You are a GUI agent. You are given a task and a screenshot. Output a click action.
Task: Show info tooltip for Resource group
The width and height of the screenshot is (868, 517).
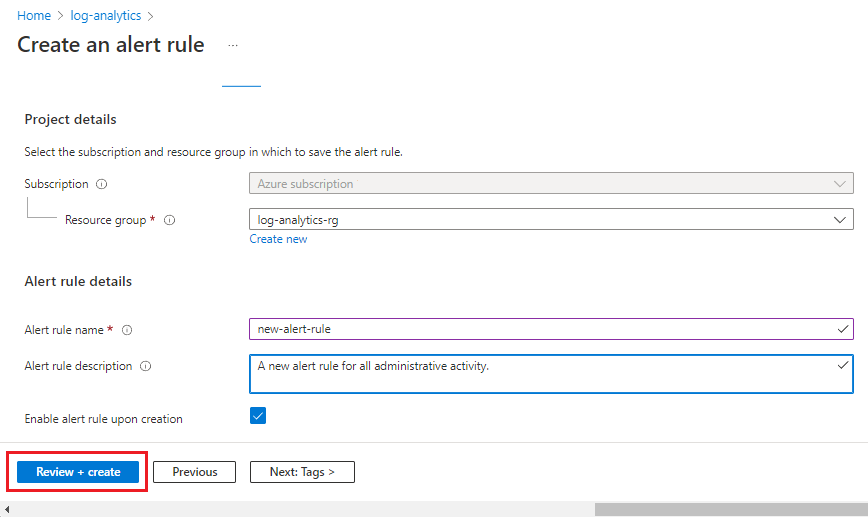[169, 220]
